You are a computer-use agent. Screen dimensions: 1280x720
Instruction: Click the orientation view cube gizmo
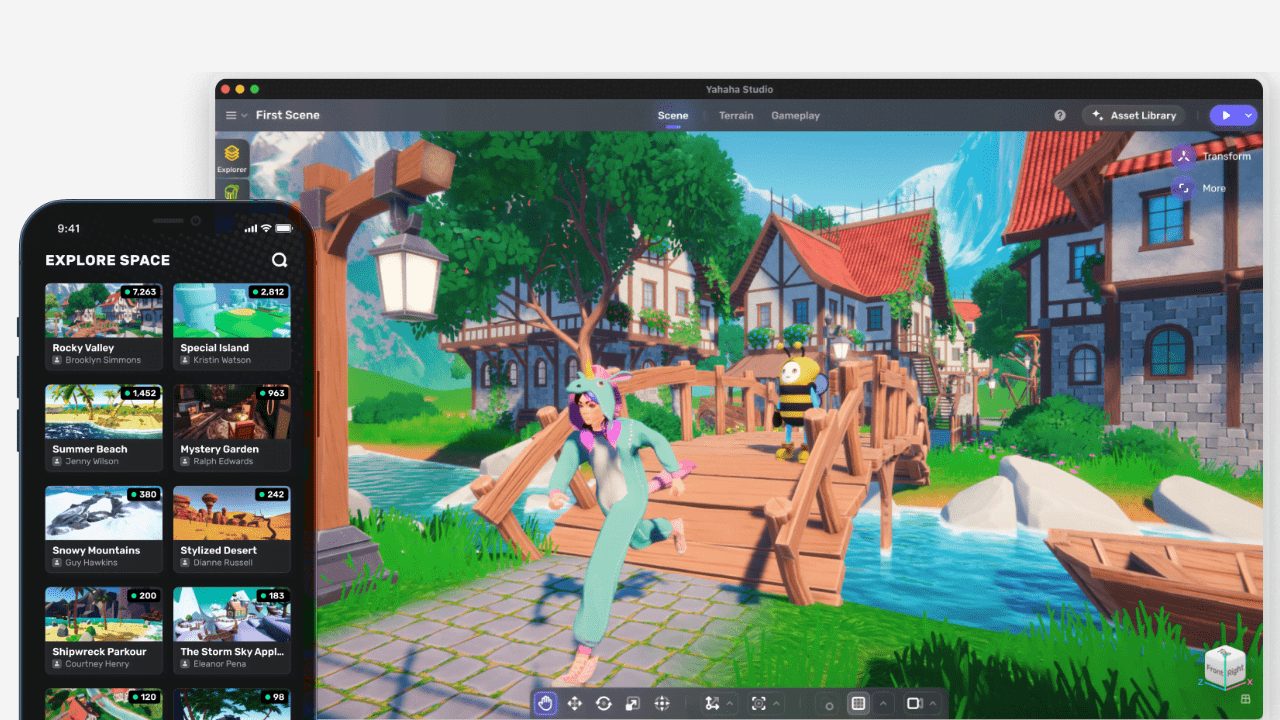point(1224,666)
